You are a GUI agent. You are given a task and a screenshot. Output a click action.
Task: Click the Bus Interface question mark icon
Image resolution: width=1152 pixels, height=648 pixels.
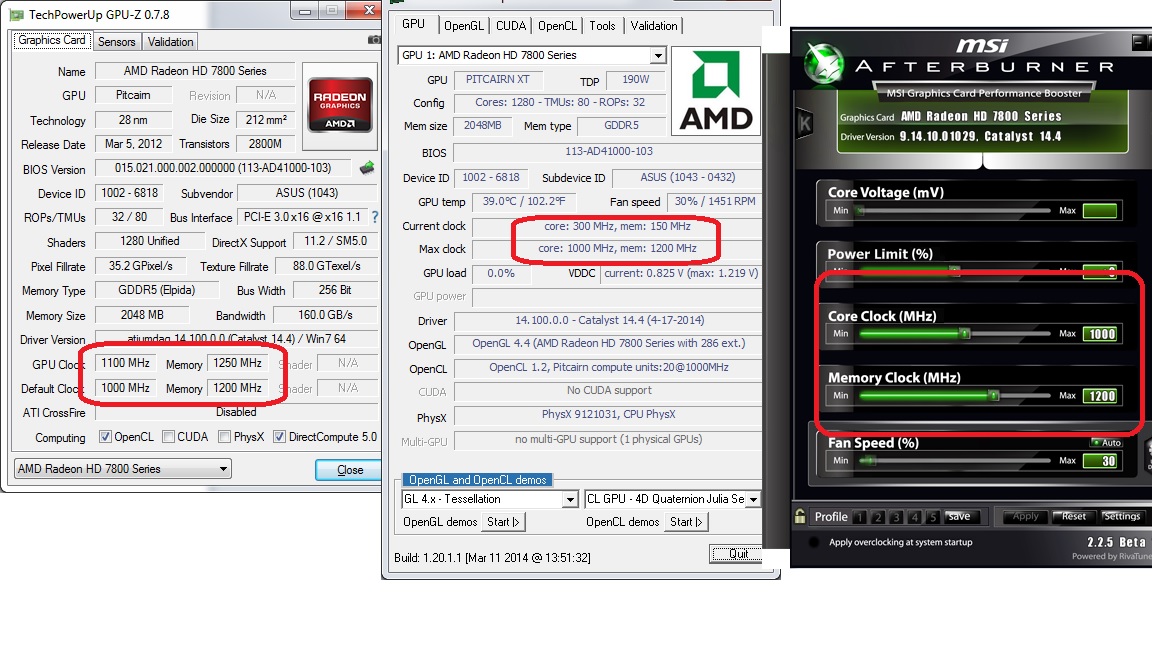pos(375,217)
